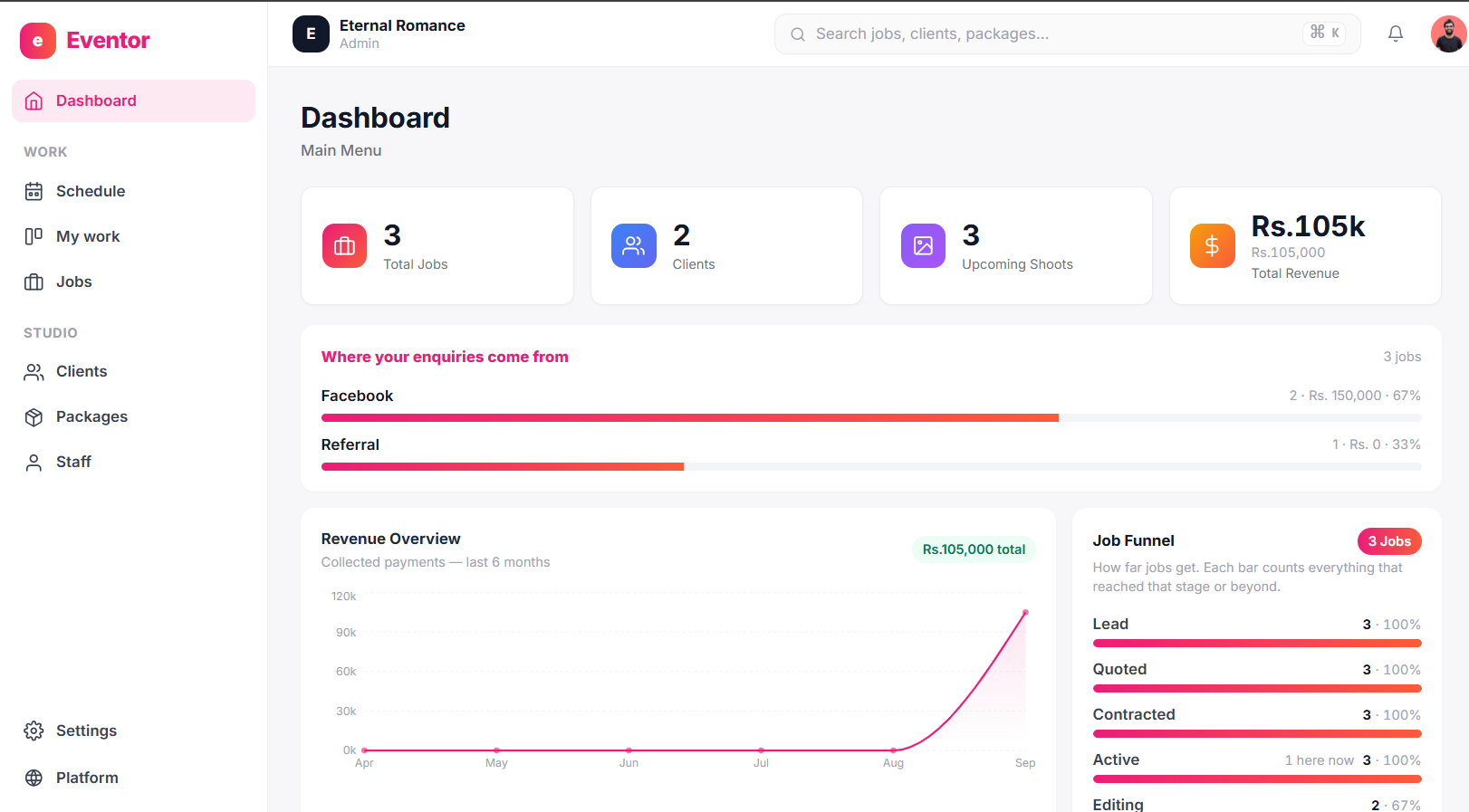
Task: Open Settings label in sidebar
Action: pyautogui.click(x=86, y=731)
